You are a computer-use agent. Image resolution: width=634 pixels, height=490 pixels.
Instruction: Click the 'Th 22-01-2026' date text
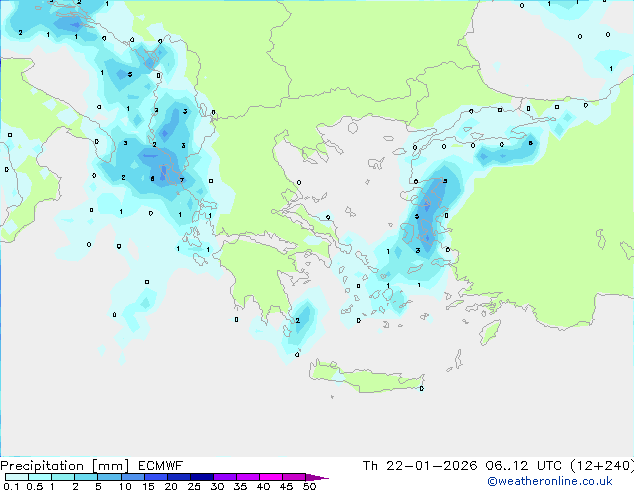tap(420, 466)
